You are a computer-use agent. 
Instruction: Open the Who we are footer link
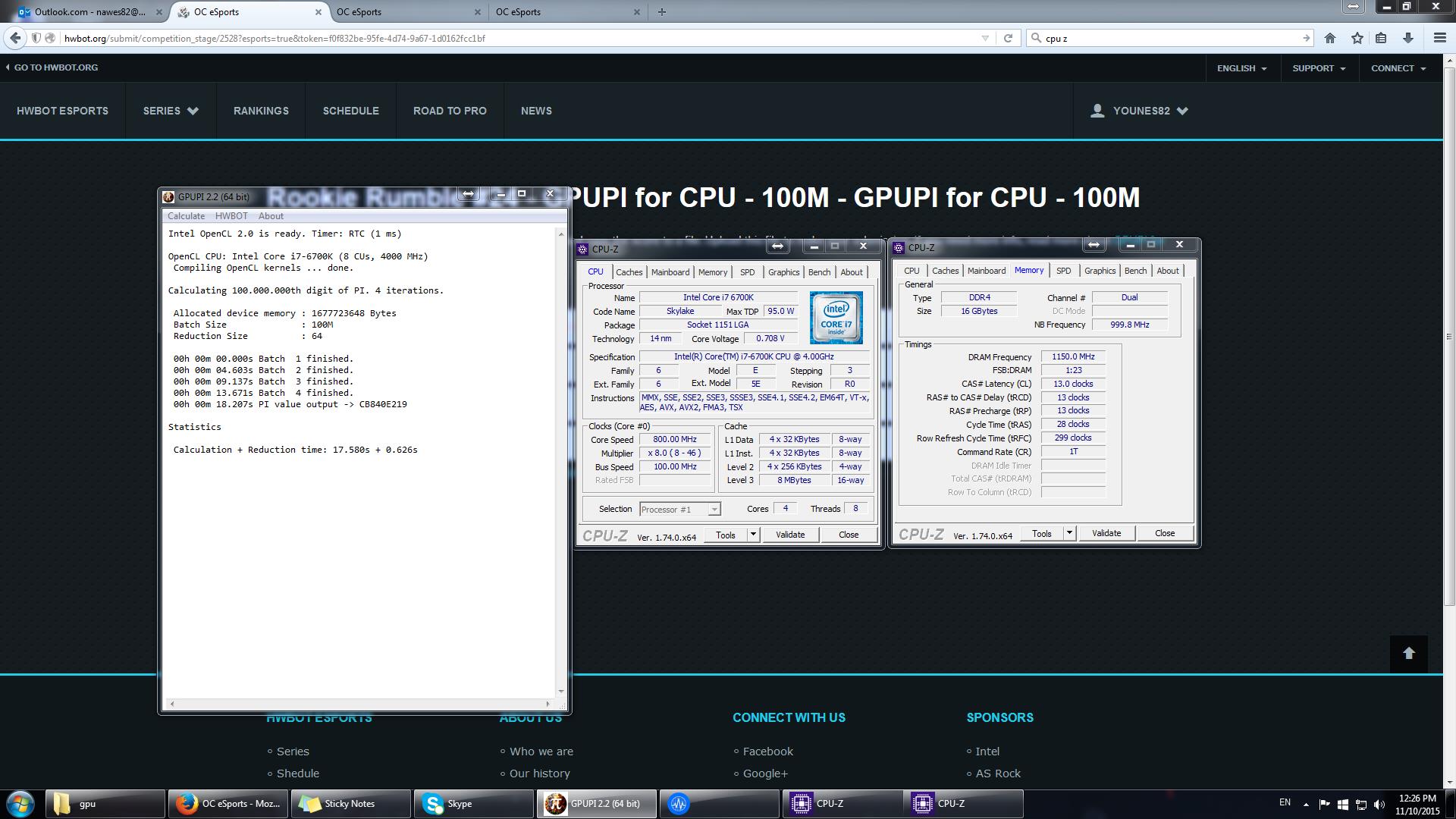click(x=541, y=752)
